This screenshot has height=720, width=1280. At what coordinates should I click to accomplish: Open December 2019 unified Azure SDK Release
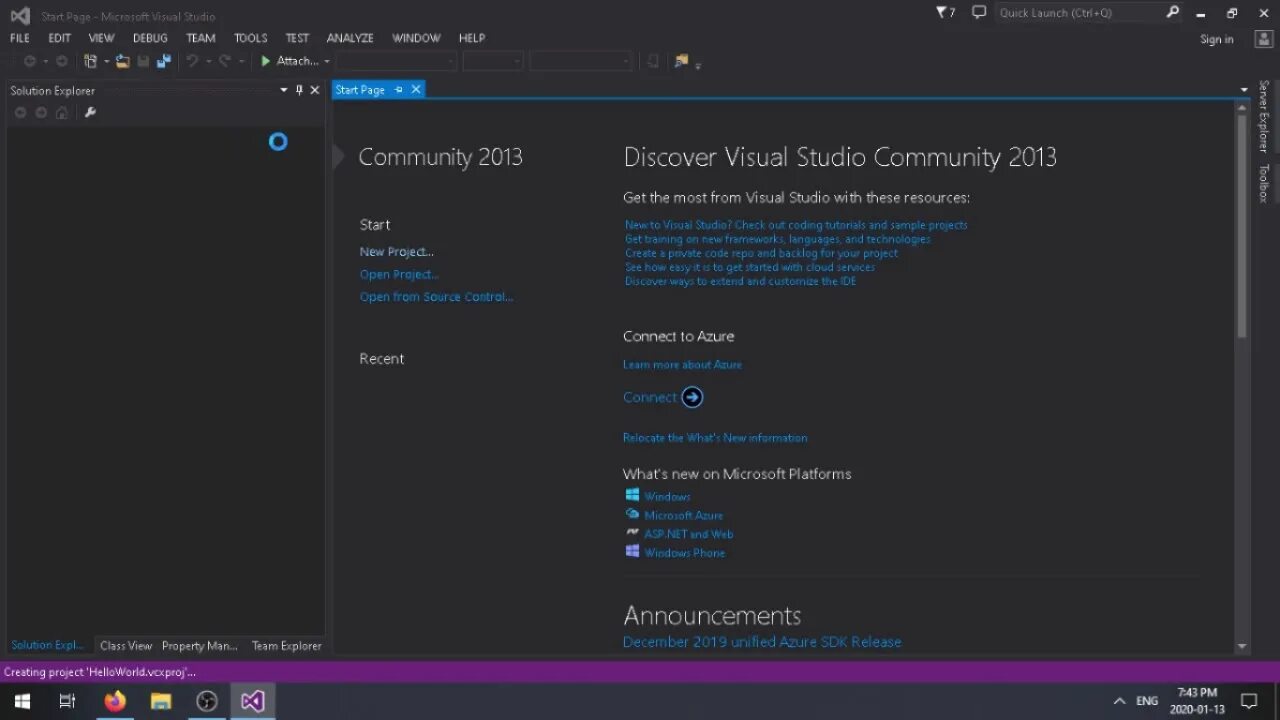pos(762,642)
